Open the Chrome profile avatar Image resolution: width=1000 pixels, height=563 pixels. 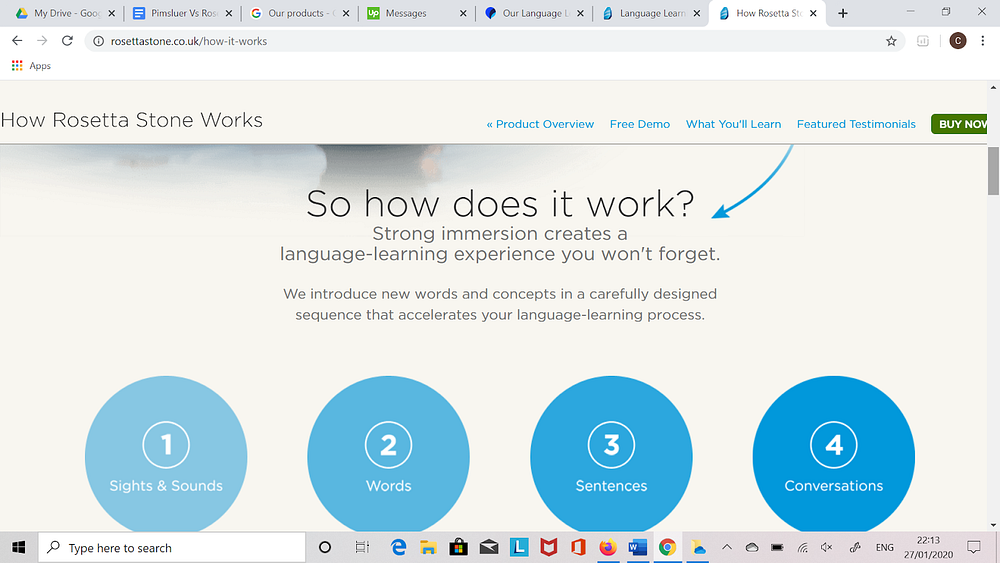957,41
